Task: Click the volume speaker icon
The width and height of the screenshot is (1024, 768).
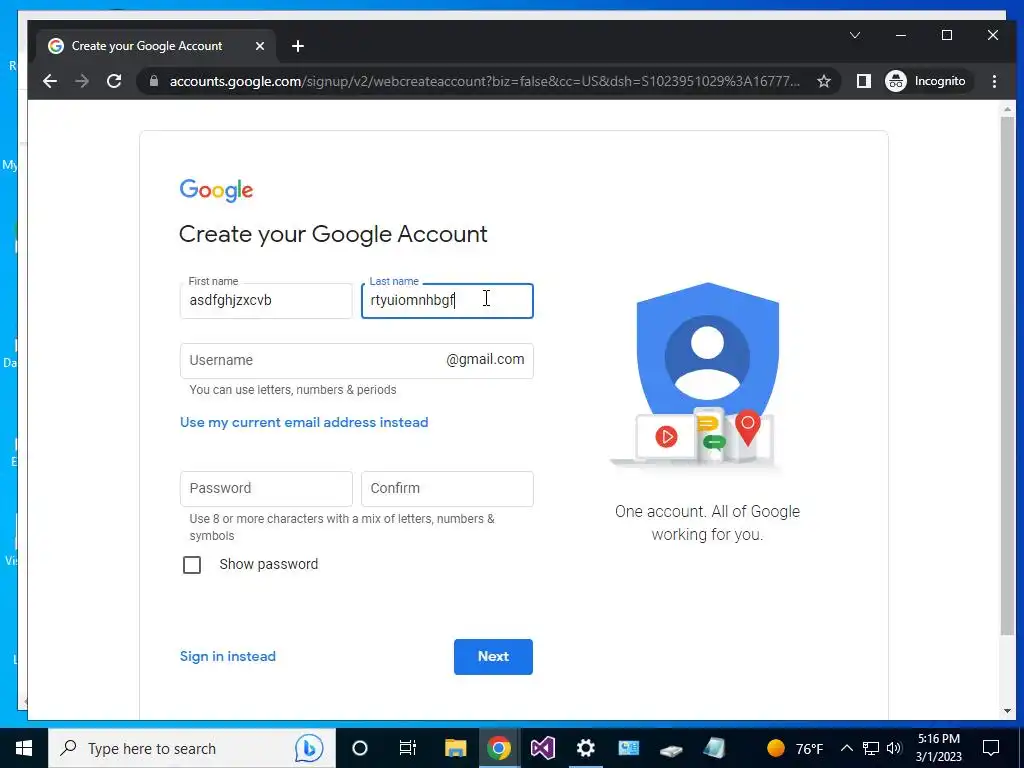Action: point(894,748)
